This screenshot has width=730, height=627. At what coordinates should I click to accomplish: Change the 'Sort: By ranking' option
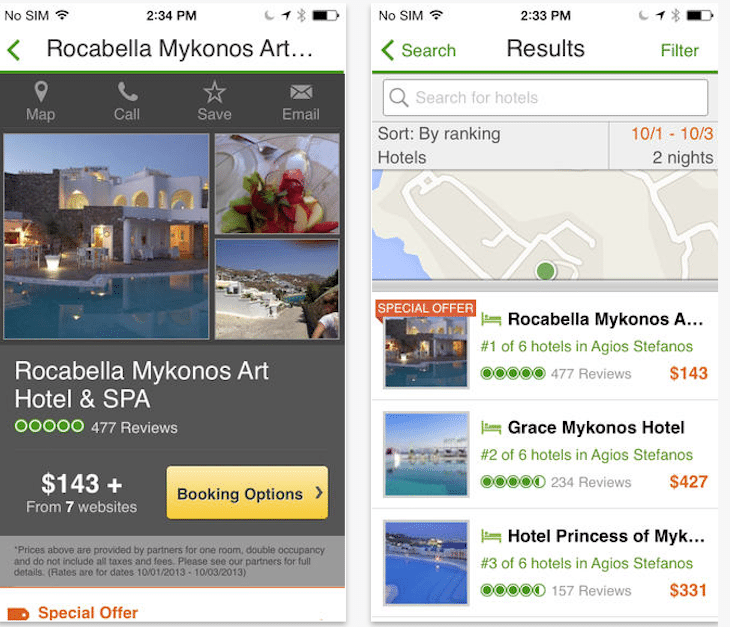point(439,134)
